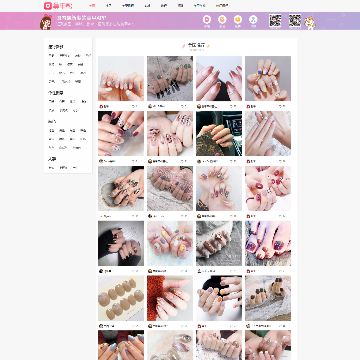Open the hands on gold-rimmed agate plate photo
This screenshot has width=360, height=360.
click(121, 188)
